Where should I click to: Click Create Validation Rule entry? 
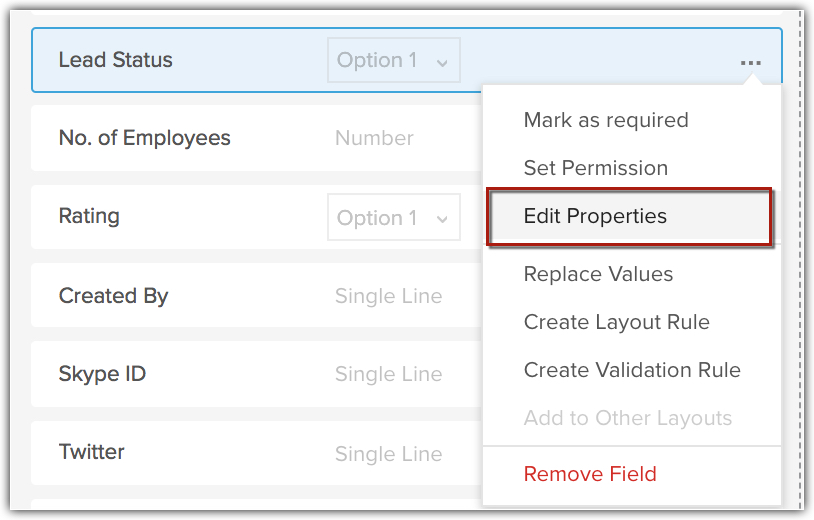click(x=632, y=370)
